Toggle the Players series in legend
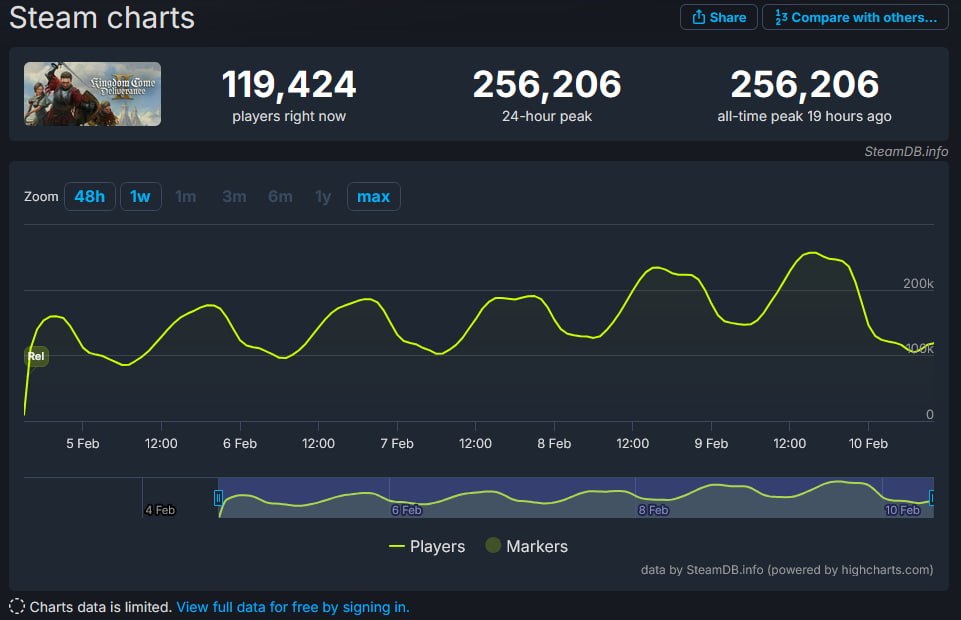961x620 pixels. (427, 546)
